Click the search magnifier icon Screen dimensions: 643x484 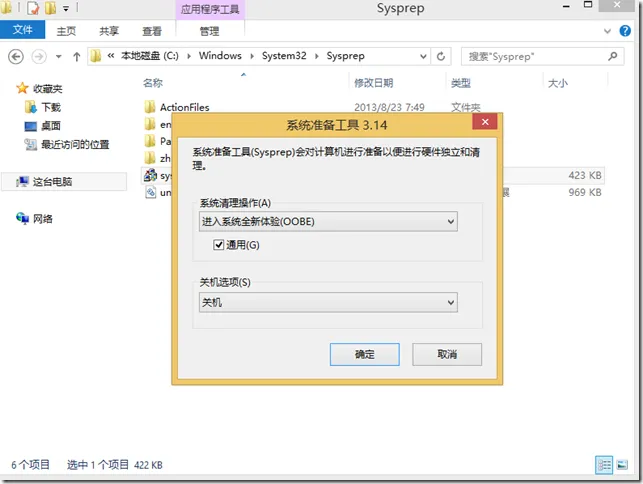(613, 56)
